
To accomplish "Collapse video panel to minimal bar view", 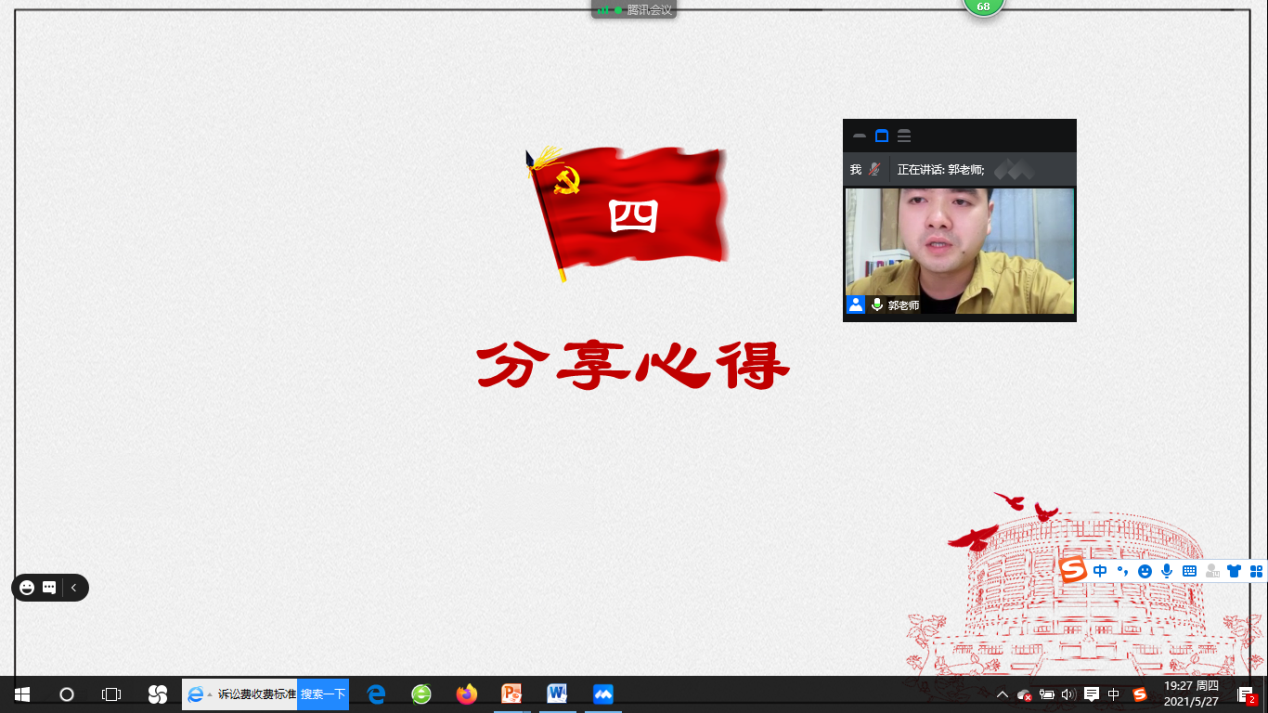I will pos(859,136).
